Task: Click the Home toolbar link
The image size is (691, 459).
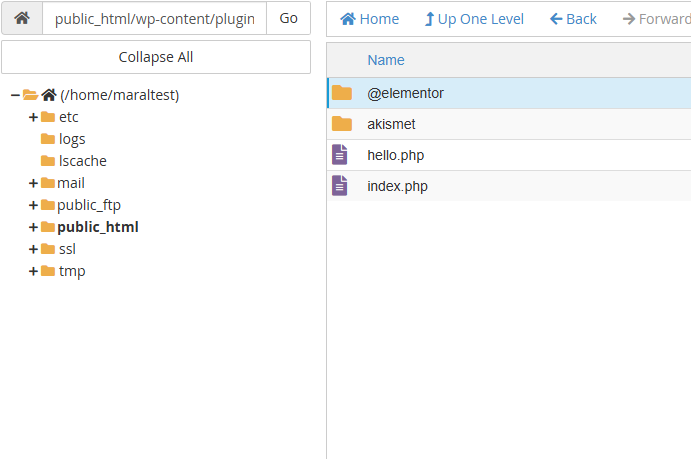Action: pyautogui.click(x=369, y=19)
